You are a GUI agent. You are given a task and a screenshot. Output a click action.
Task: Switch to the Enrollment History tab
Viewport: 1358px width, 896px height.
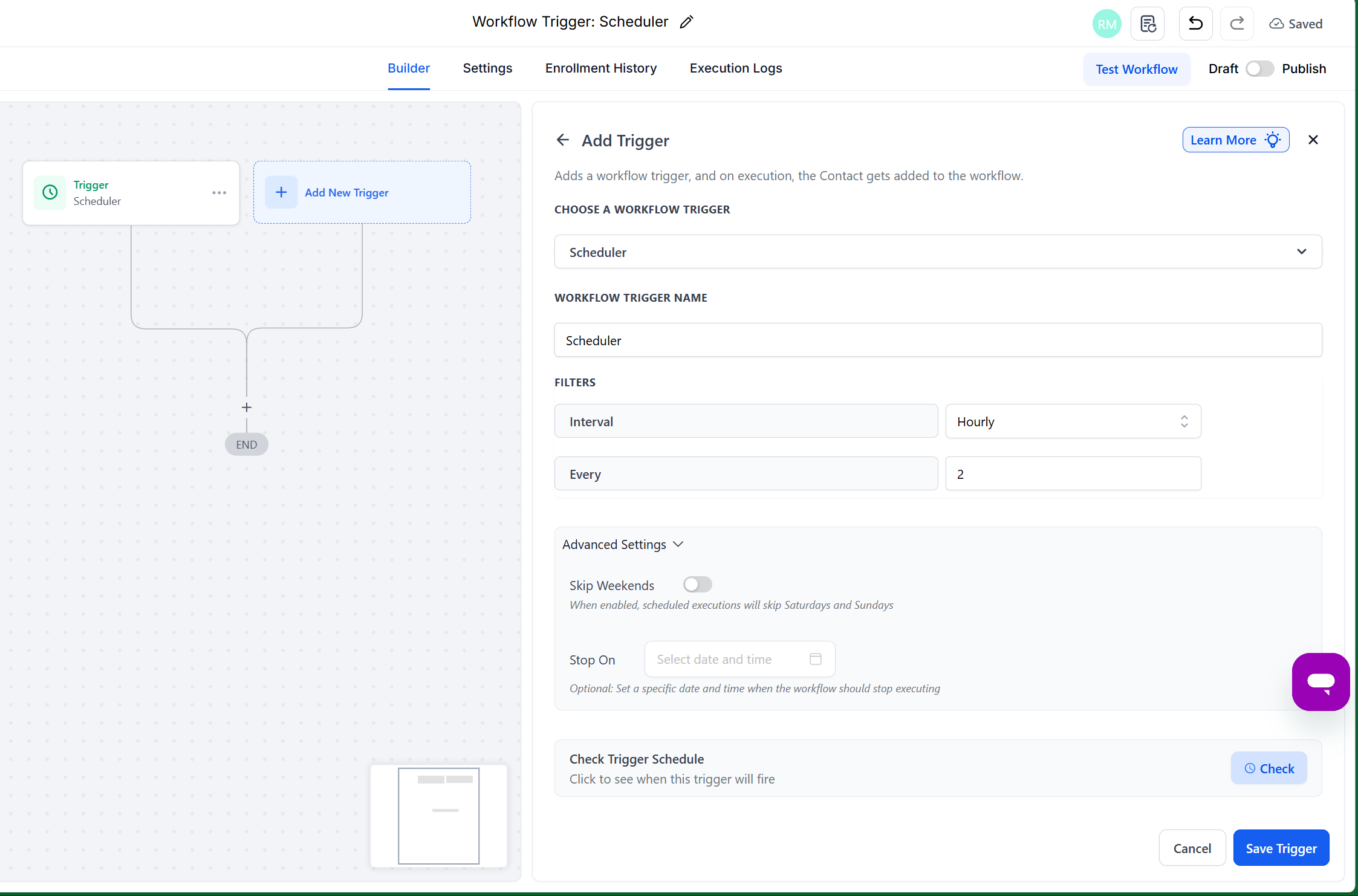(600, 68)
